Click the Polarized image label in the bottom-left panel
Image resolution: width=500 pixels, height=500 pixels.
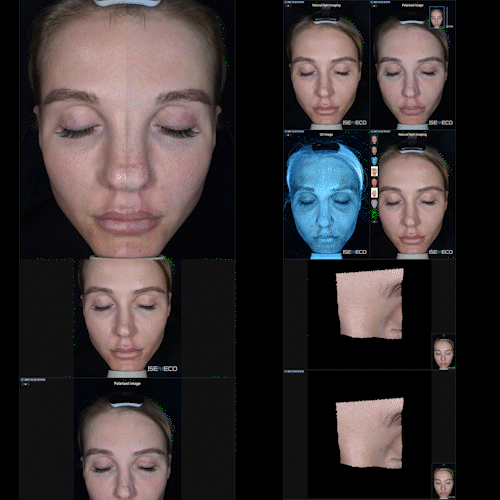tap(127, 383)
